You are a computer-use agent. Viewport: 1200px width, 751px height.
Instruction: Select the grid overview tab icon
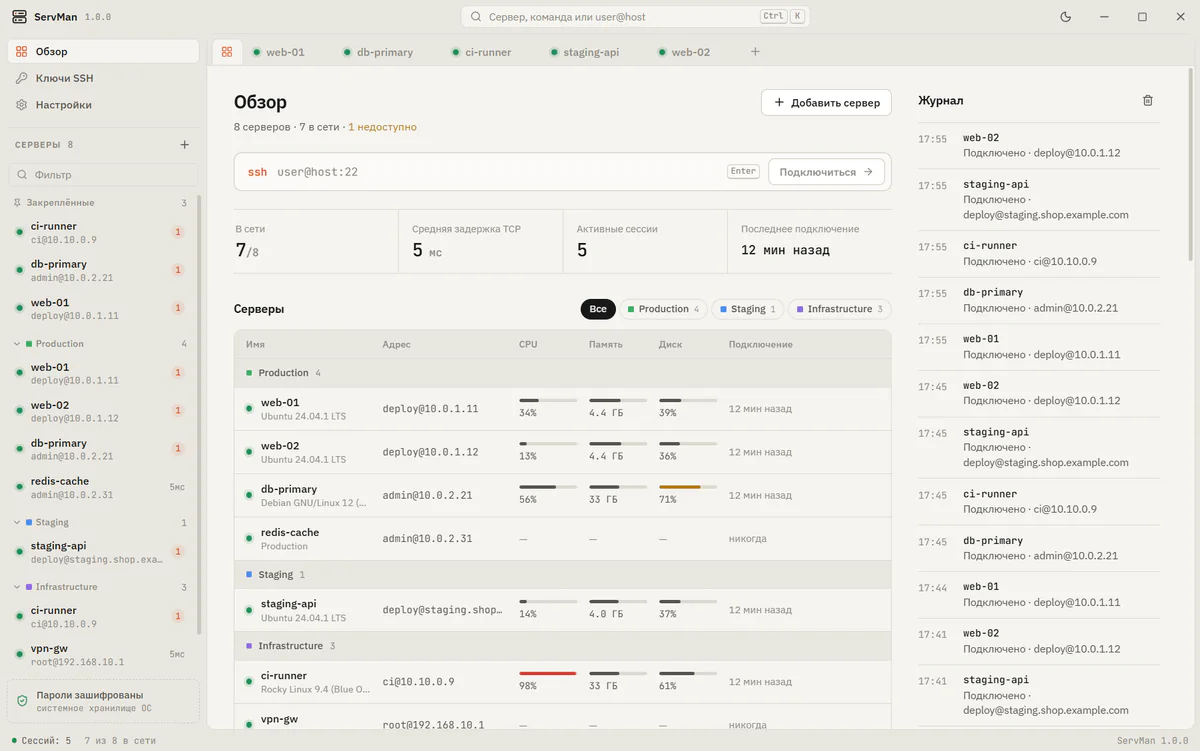[227, 52]
